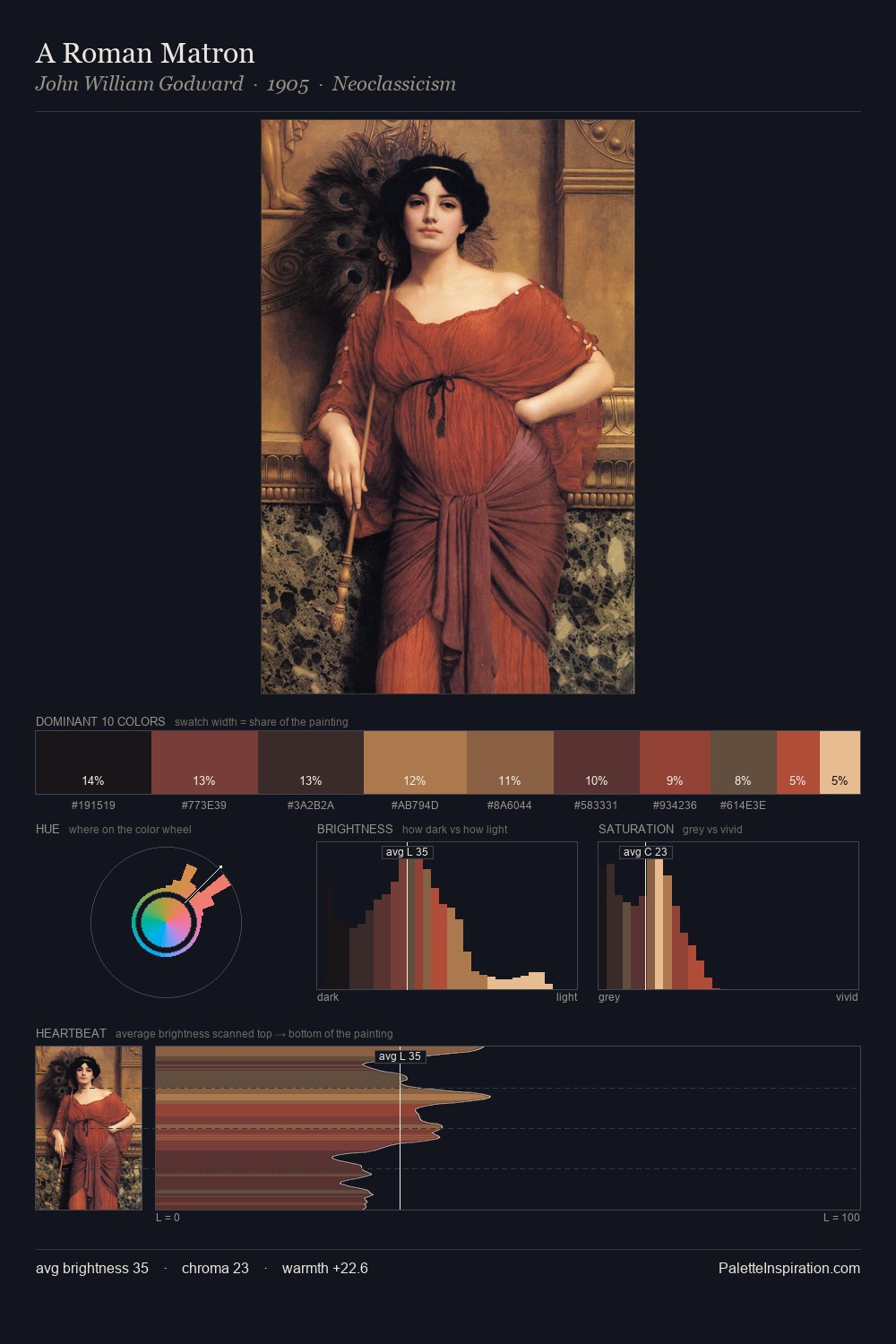This screenshot has height=1344, width=896.
Task: Click the Heartbeat chart 'avg L 35' marker
Action: pyautogui.click(x=400, y=1056)
